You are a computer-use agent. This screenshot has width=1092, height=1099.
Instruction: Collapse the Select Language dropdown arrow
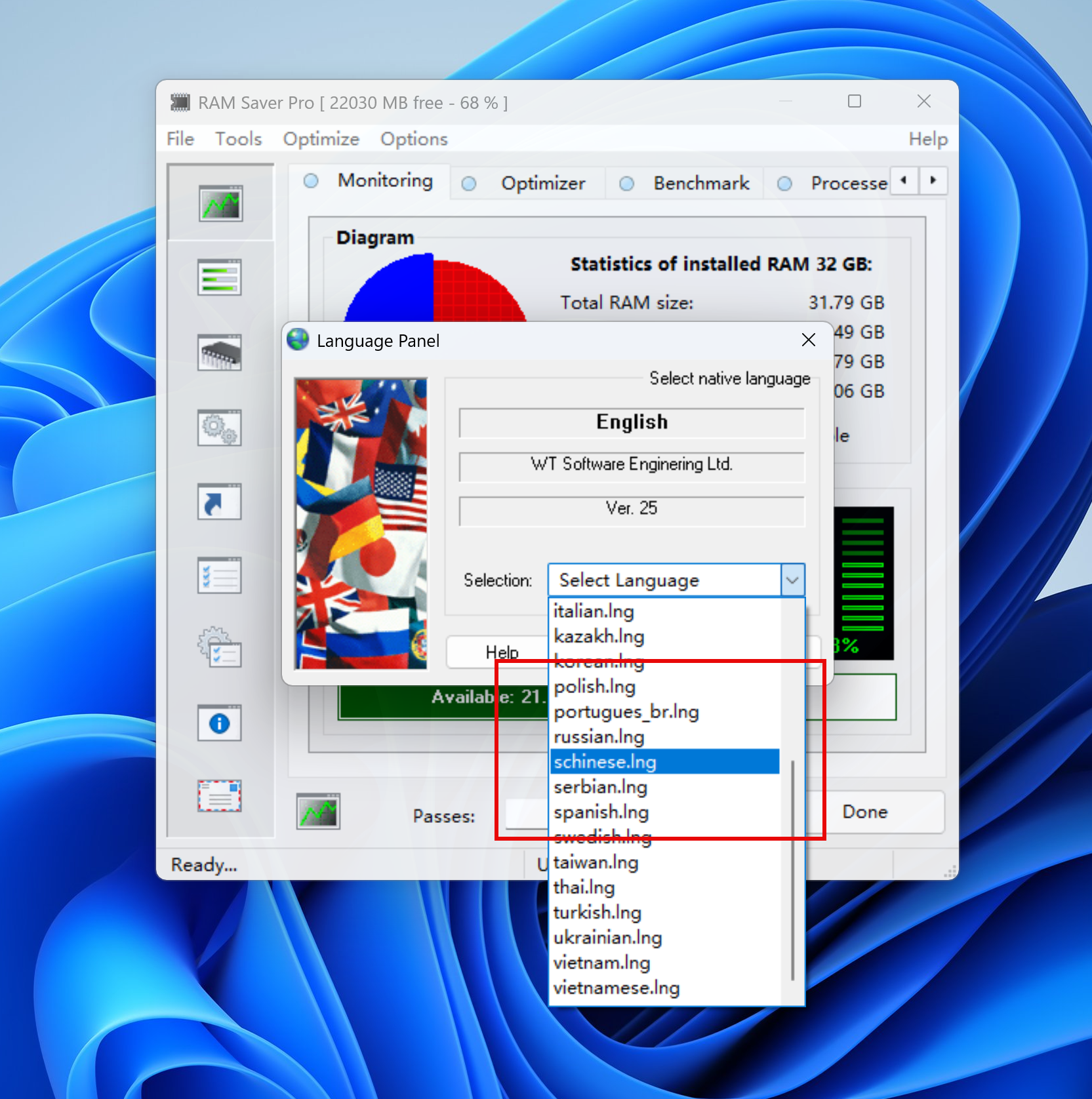click(792, 580)
